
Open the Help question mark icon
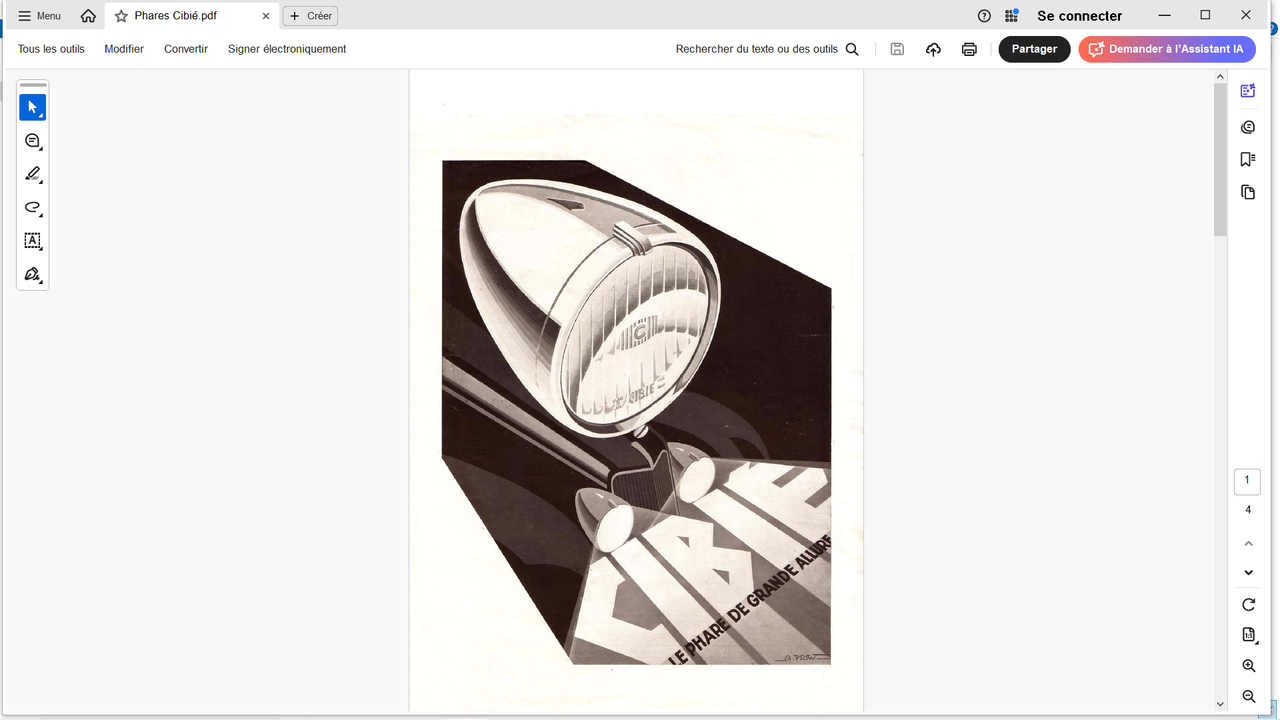point(984,16)
